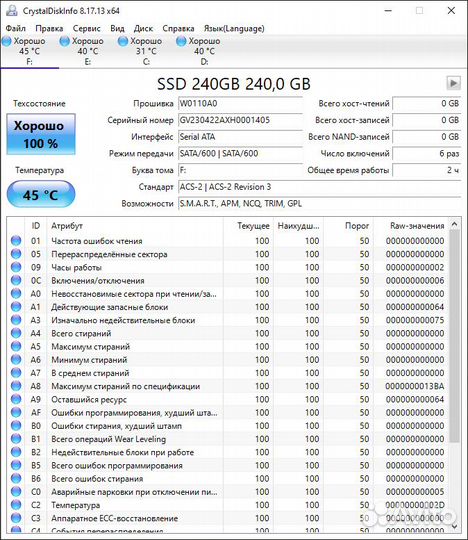This screenshot has height=540, width=468.
Task: Click the Всего хост-чтений value field
Action: pyautogui.click(x=427, y=103)
